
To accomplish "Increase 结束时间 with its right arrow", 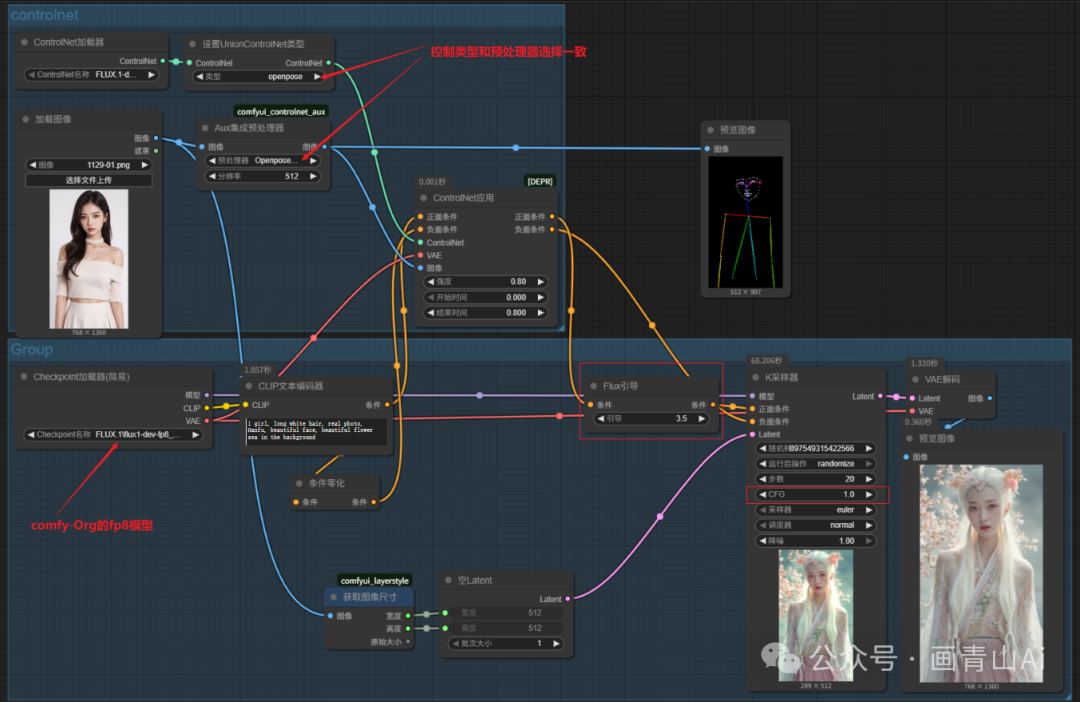I will pyautogui.click(x=541, y=313).
